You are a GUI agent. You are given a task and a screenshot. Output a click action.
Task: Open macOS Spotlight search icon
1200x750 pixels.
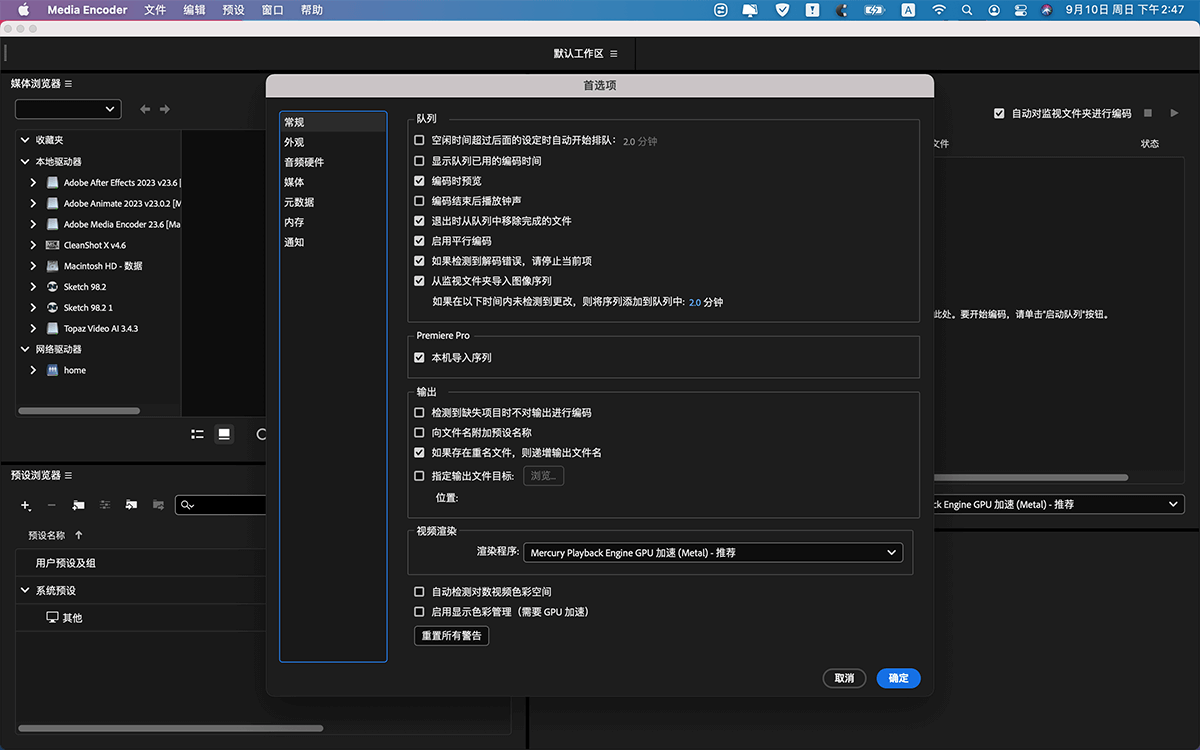(x=966, y=10)
